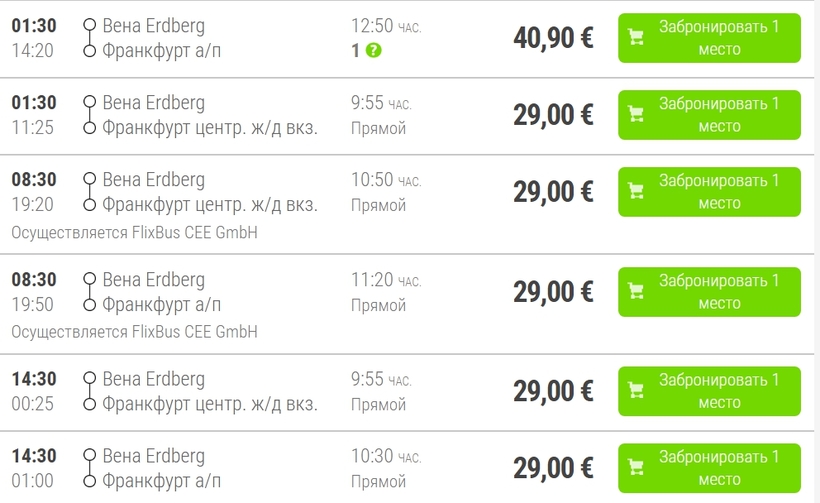Book seat on 14:30 bus arriving 01:00

pos(709,468)
